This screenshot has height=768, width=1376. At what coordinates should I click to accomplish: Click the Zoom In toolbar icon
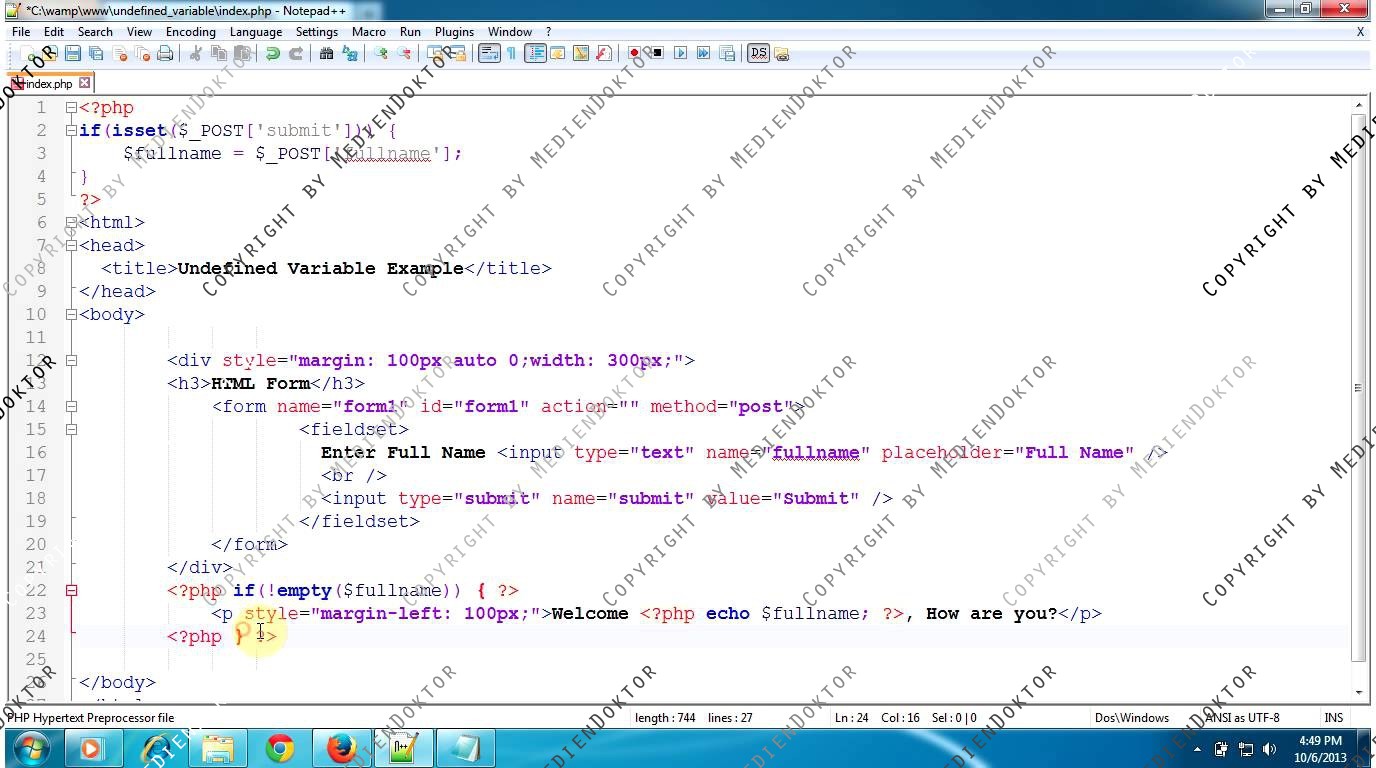tap(381, 54)
